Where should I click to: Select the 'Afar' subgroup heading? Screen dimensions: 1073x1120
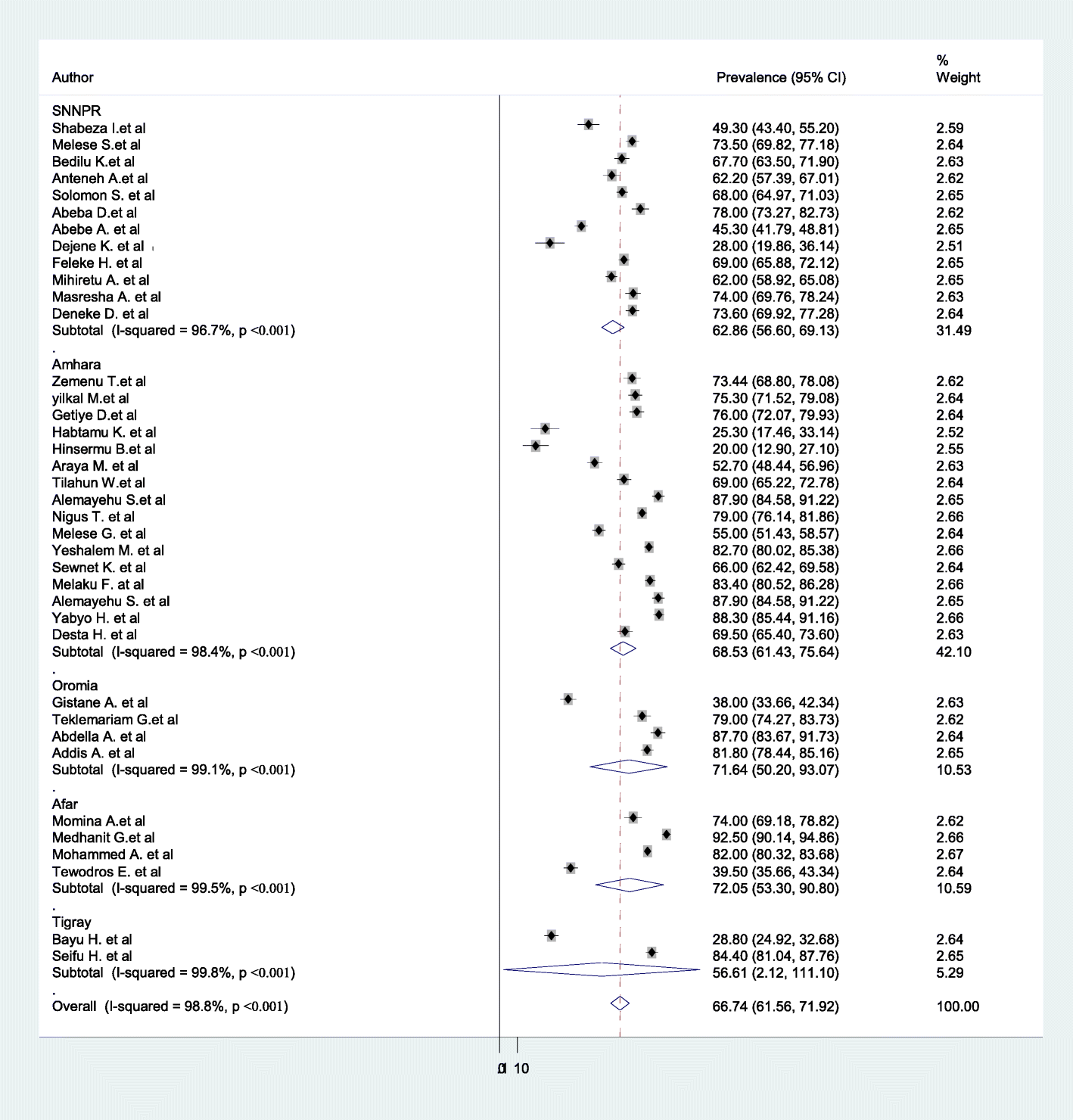65,804
